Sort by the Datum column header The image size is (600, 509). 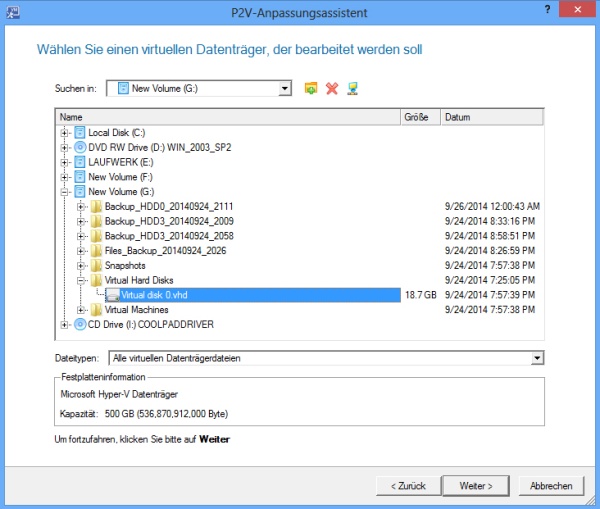tap(492, 117)
